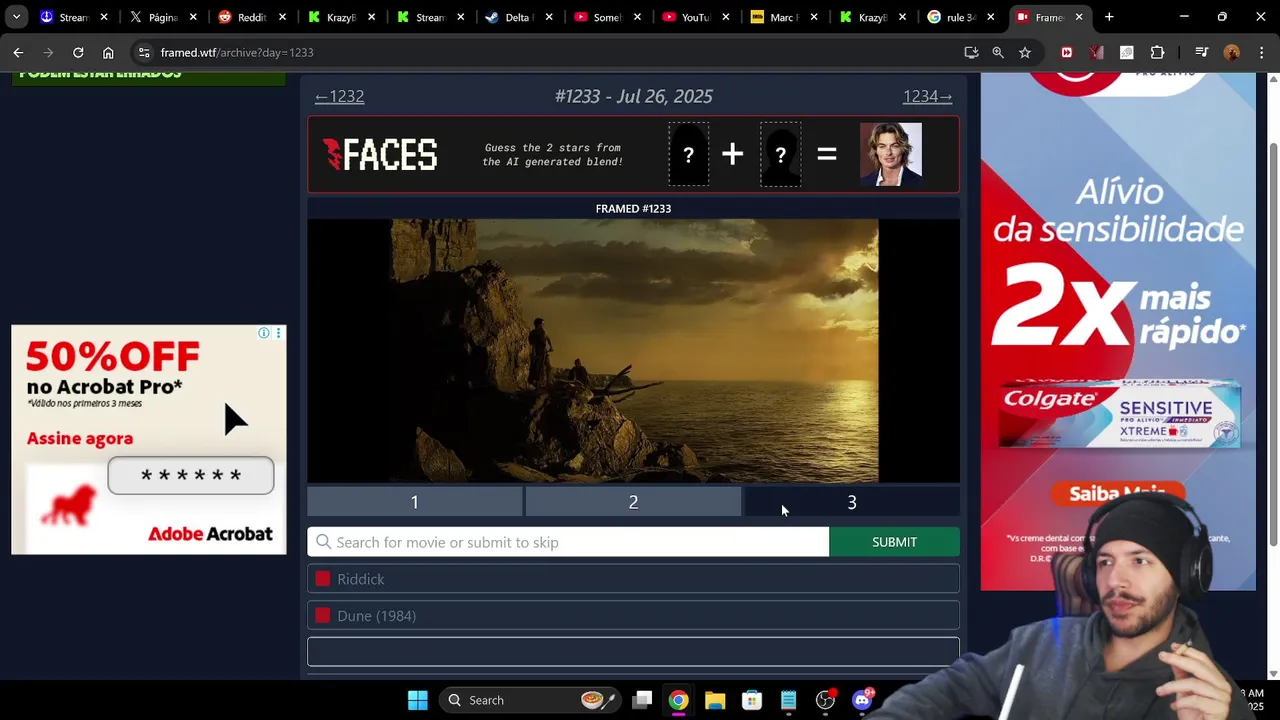Open the Chrome profile avatar
Image resolution: width=1280 pixels, height=720 pixels.
tap(1232, 52)
